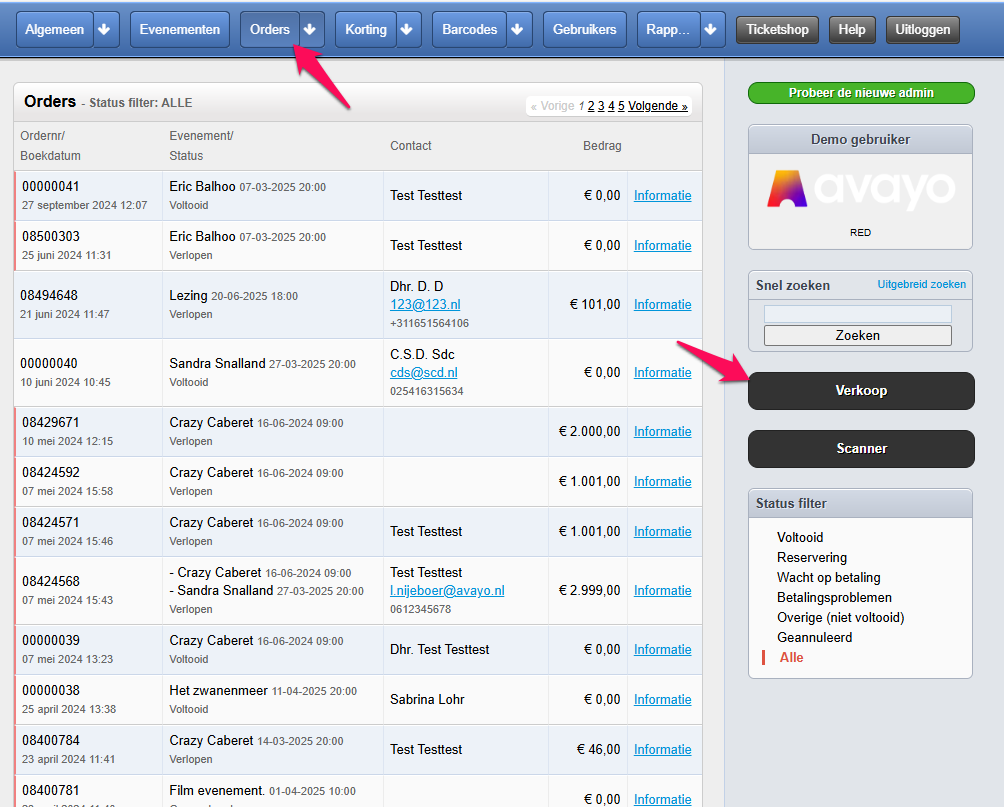The image size is (1004, 807).
Task: Filter orders by Voltooid status
Action: click(x=800, y=537)
